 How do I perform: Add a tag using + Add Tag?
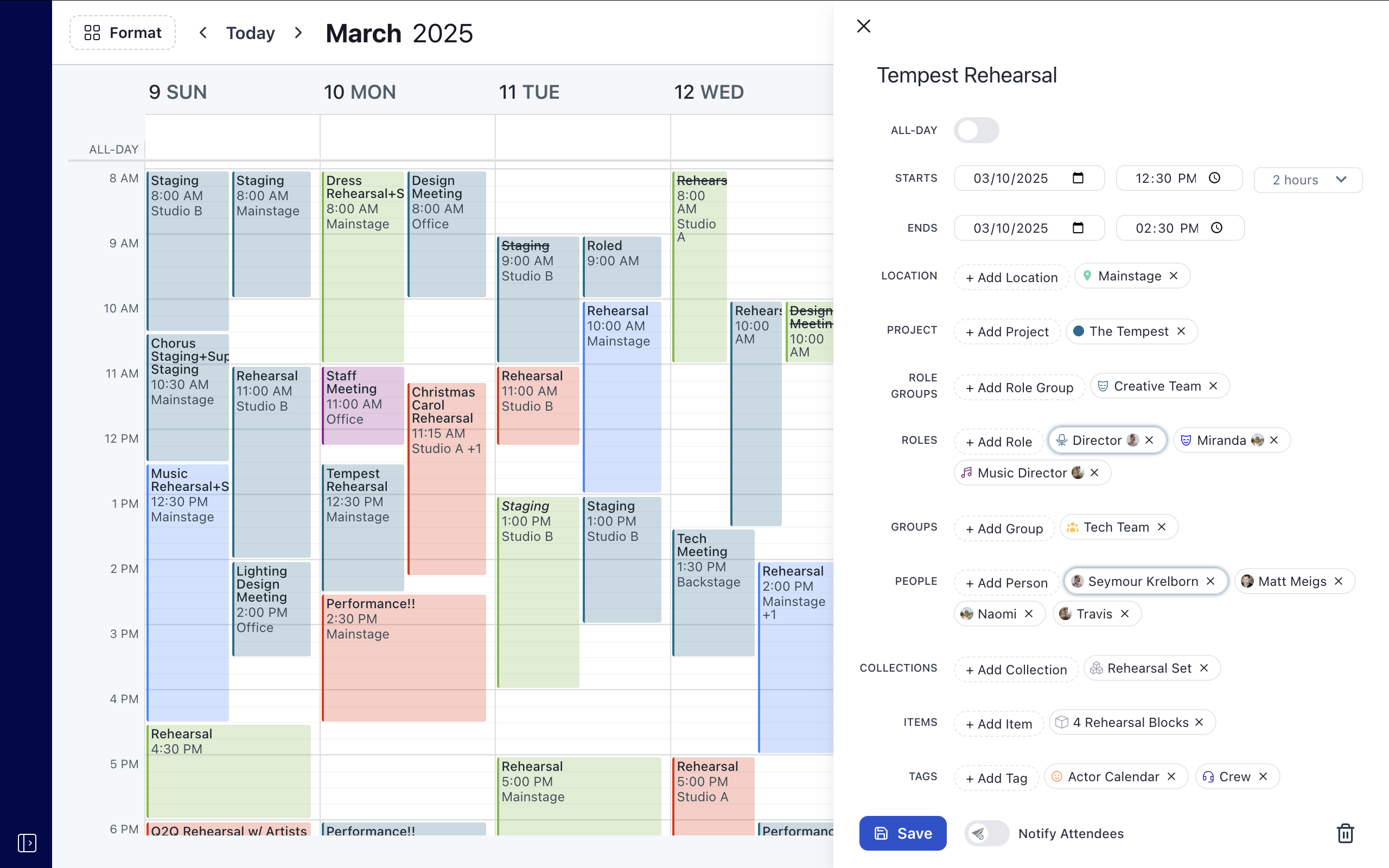pos(996,777)
